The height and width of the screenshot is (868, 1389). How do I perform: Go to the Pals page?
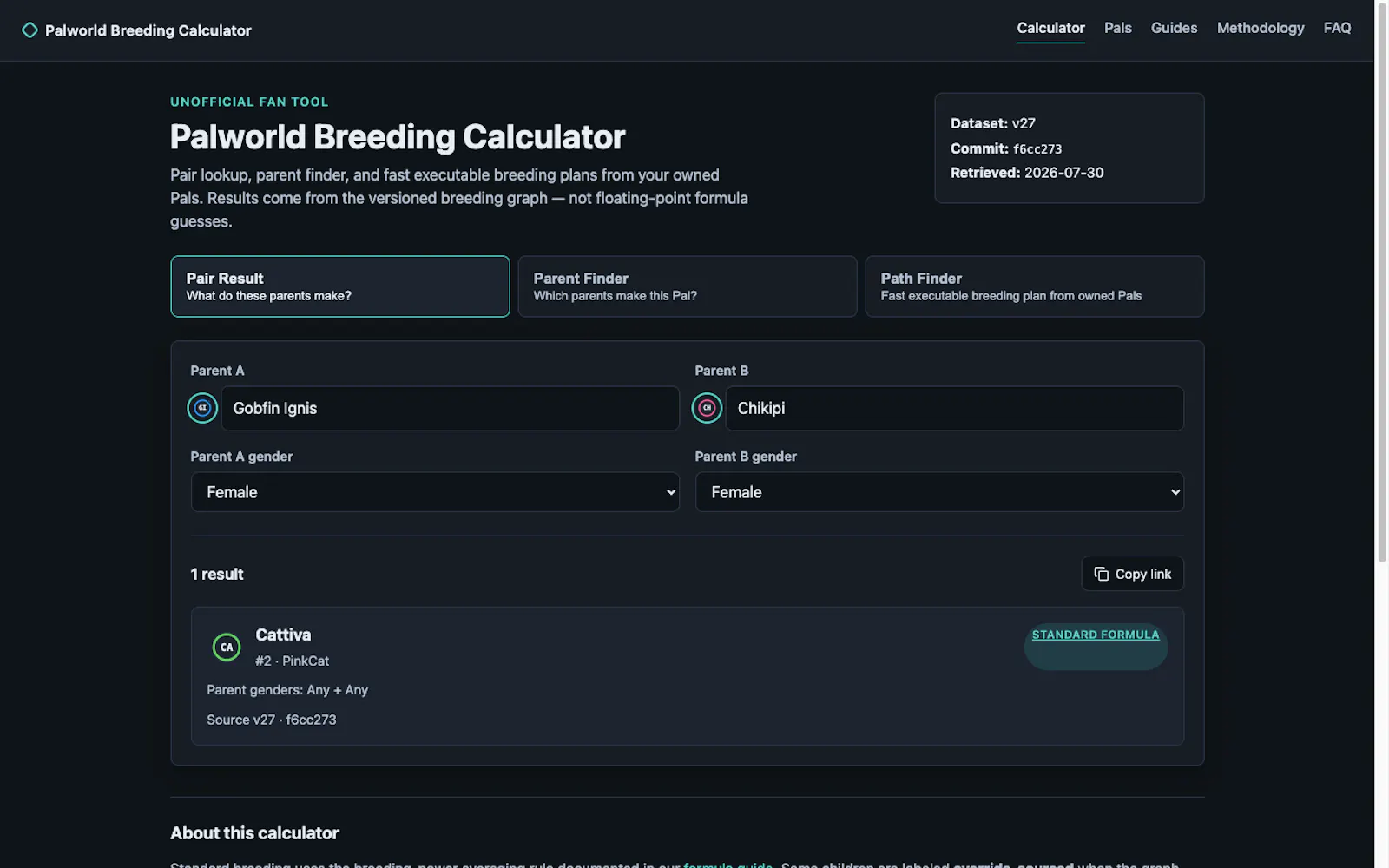click(x=1117, y=28)
